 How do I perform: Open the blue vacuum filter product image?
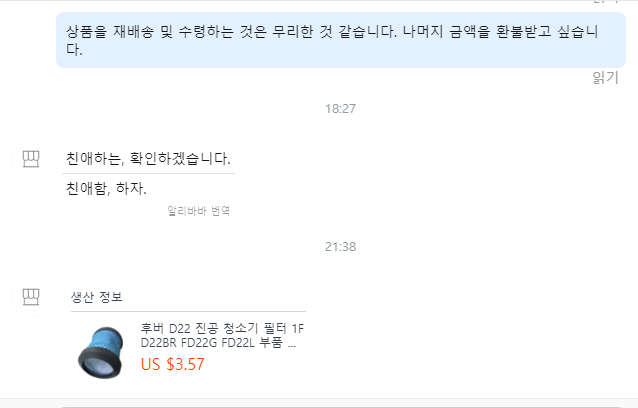point(100,350)
